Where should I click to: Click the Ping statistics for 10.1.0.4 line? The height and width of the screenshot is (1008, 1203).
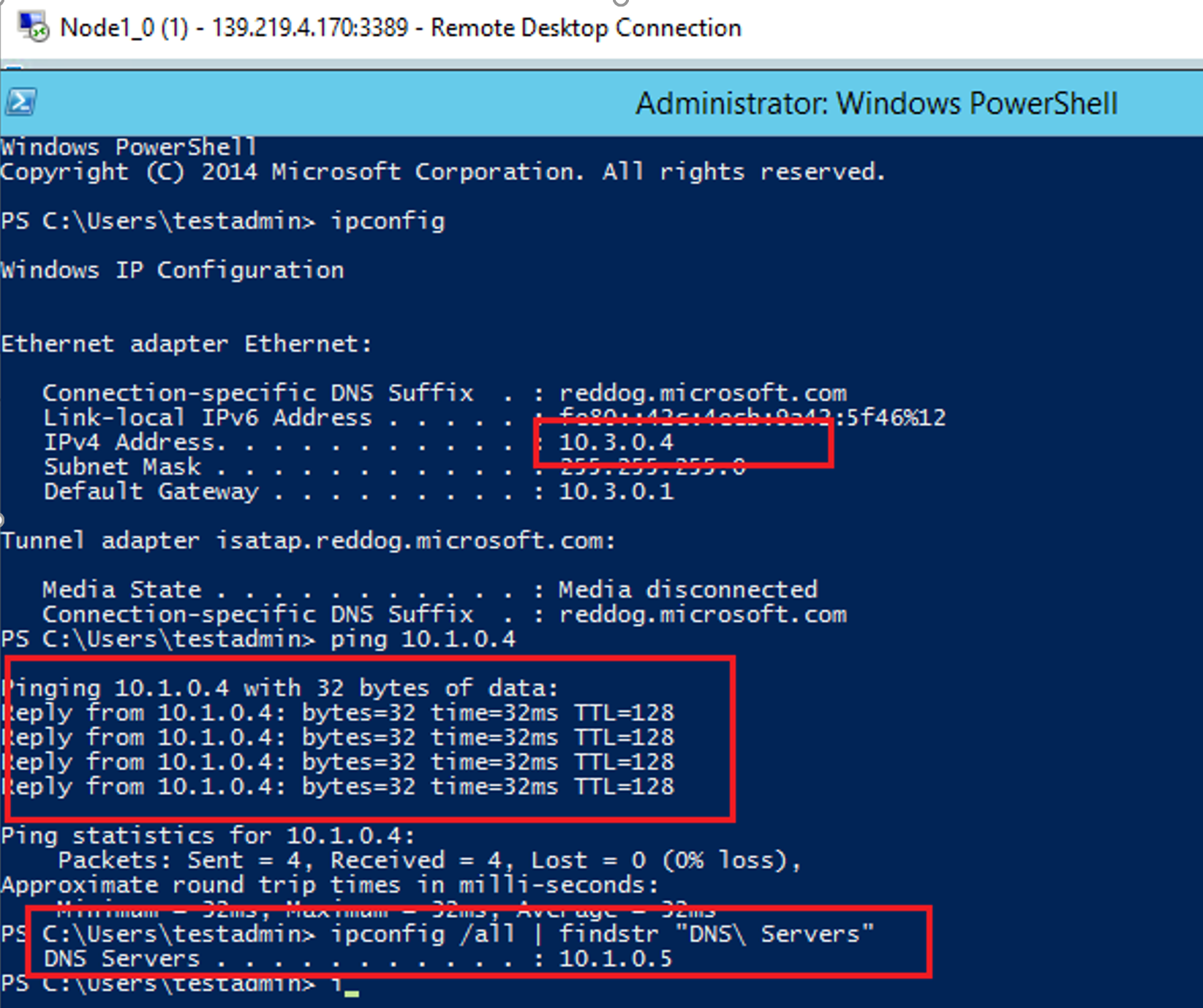tap(208, 835)
